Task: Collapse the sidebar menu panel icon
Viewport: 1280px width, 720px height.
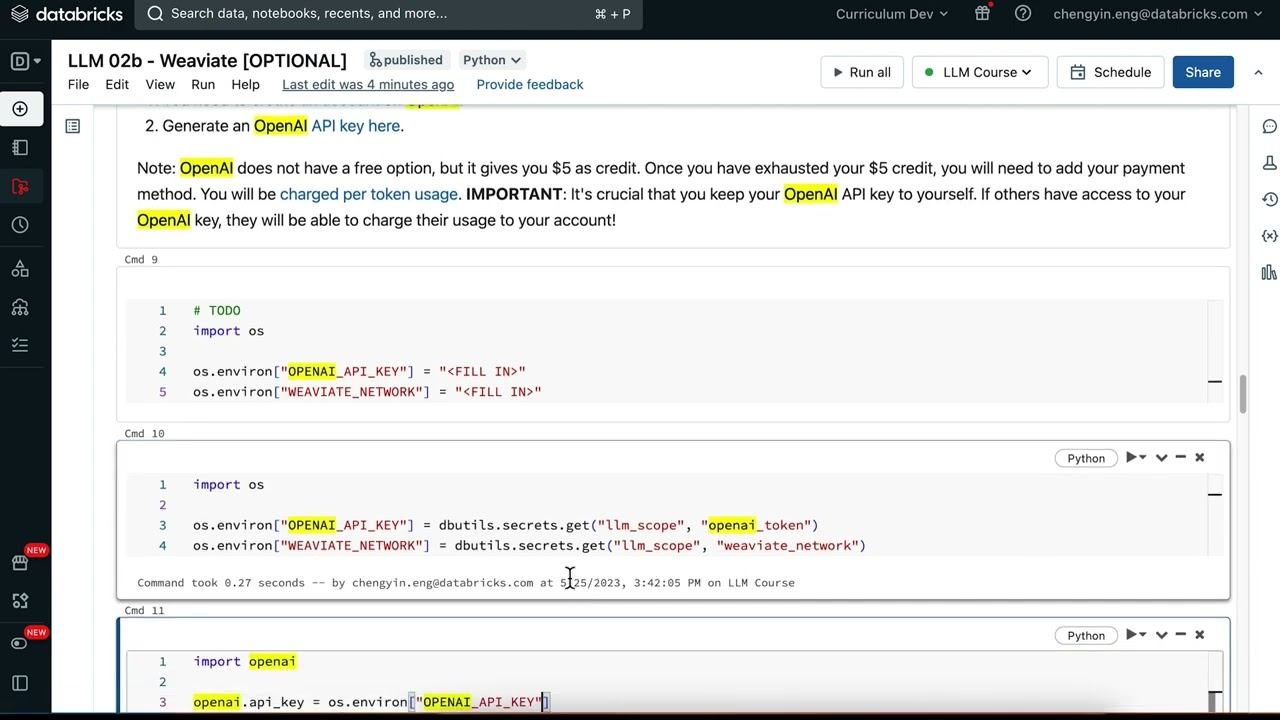Action: point(20,683)
